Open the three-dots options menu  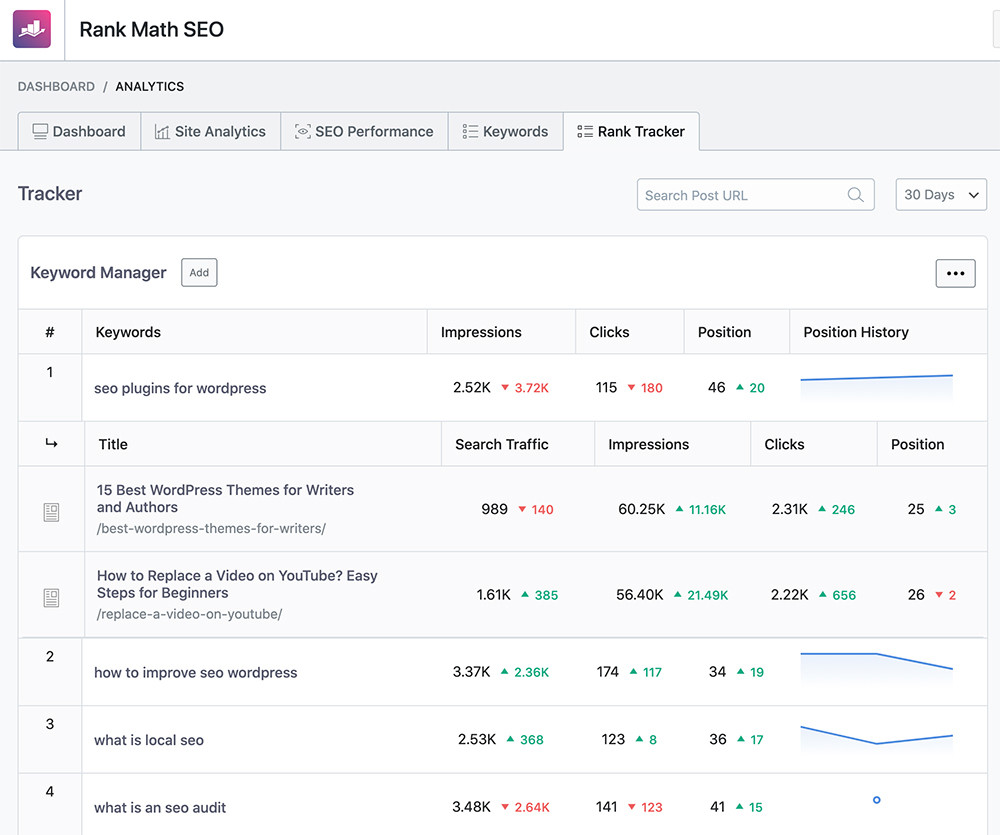tap(955, 273)
